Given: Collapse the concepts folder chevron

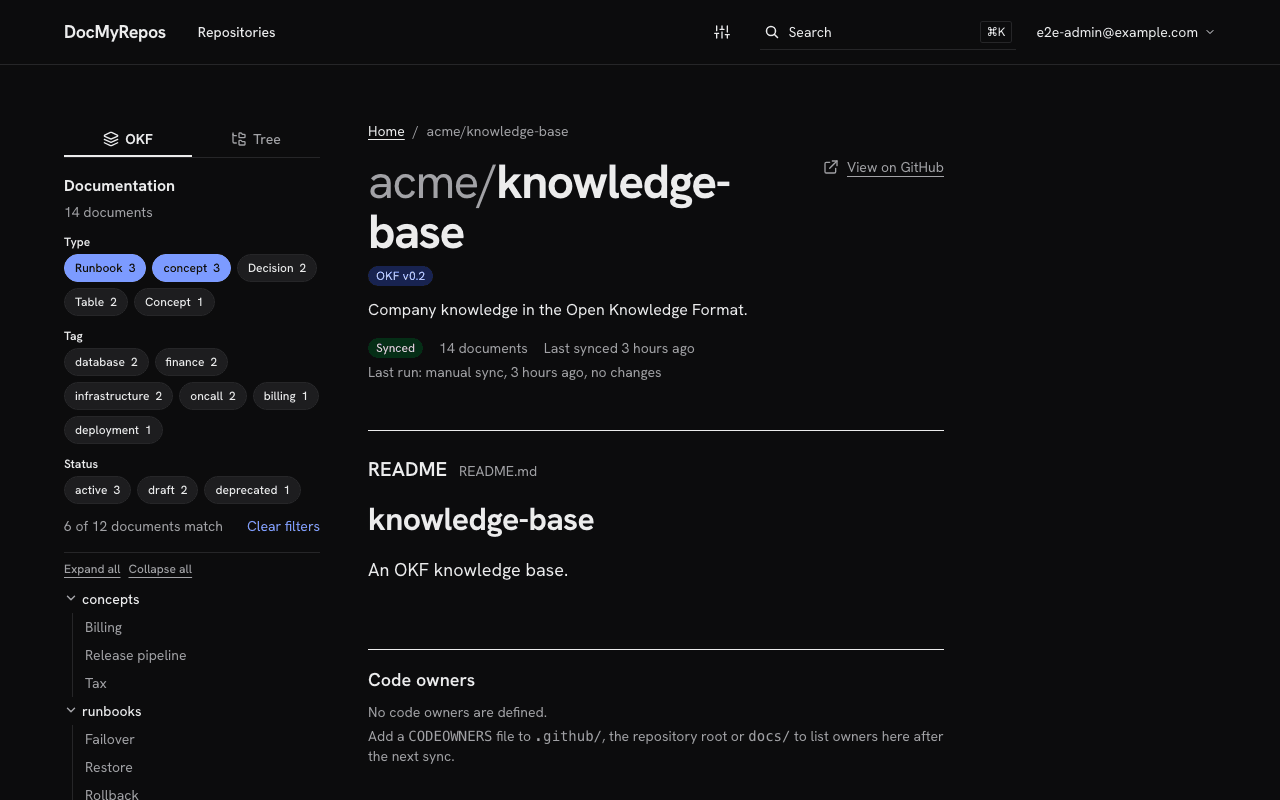Looking at the screenshot, I should pyautogui.click(x=71, y=599).
